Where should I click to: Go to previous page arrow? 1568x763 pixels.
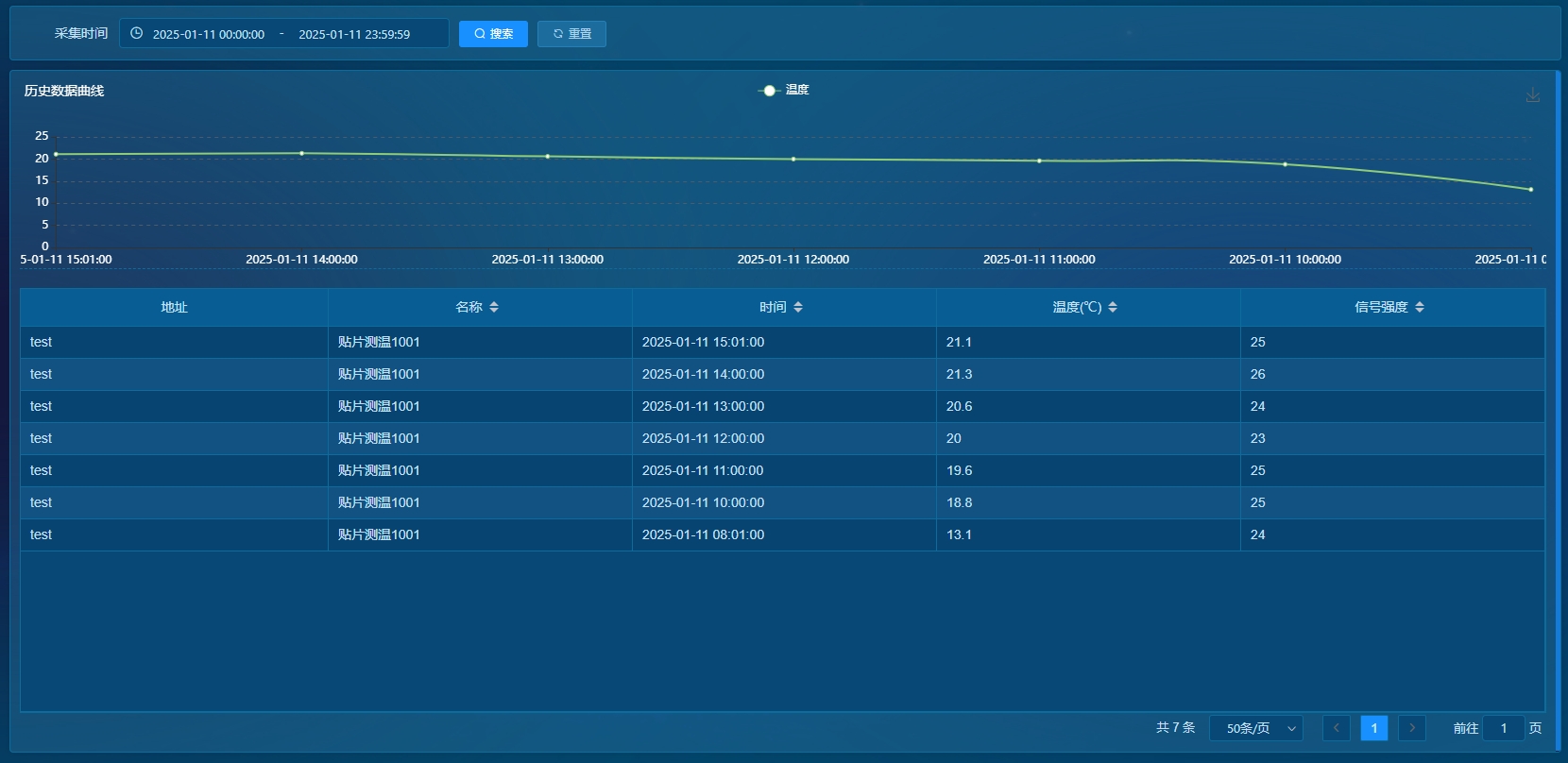click(x=1336, y=728)
